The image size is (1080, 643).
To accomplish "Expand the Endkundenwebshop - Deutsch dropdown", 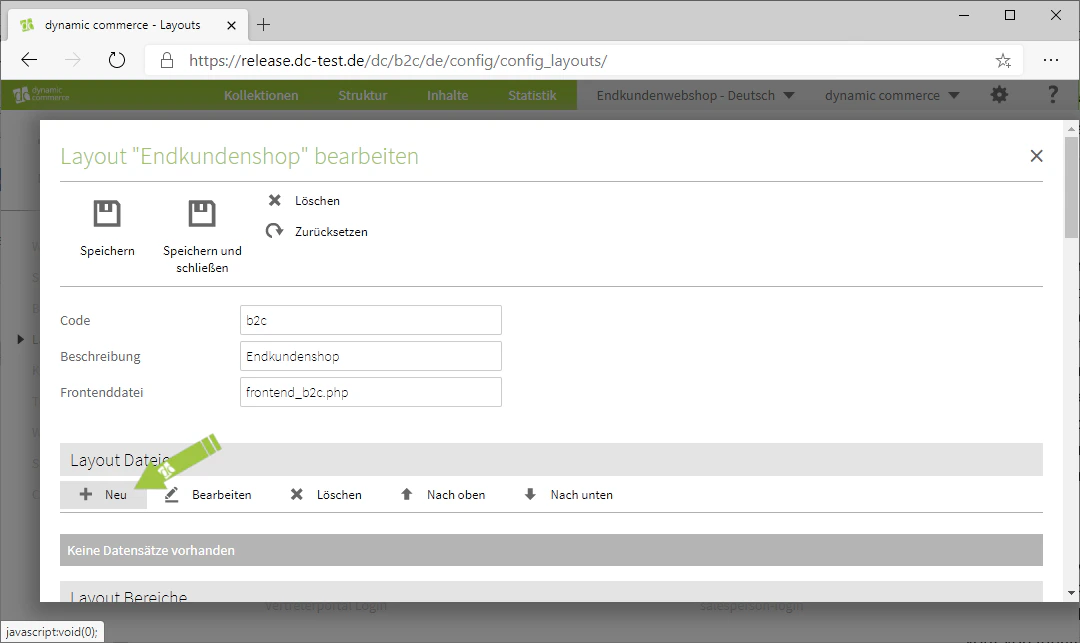I will 695,95.
